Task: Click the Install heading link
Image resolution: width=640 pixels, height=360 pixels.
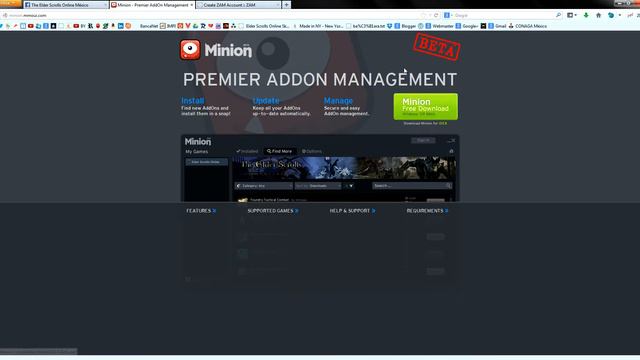Action: click(x=193, y=100)
